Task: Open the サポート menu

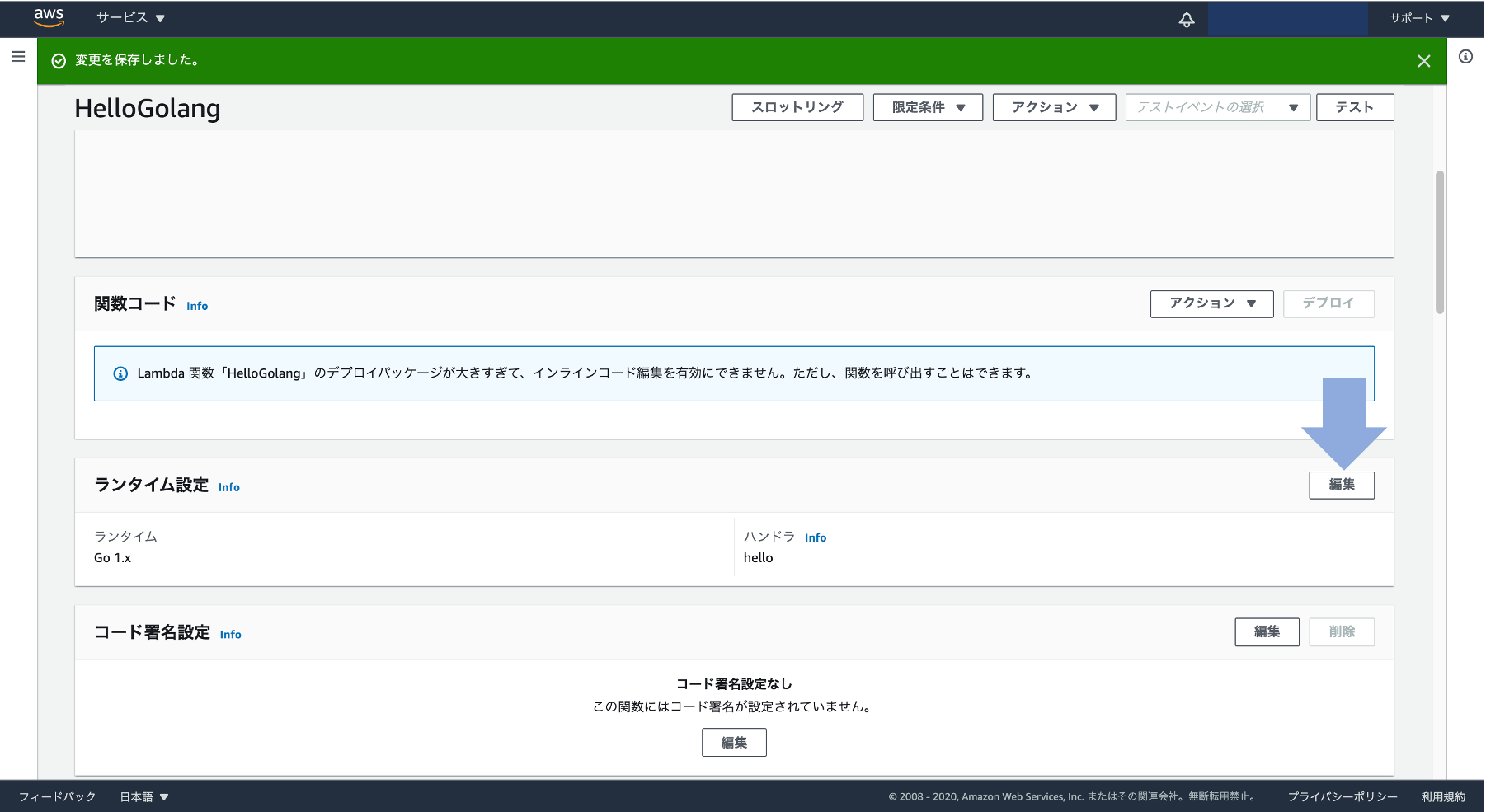Action: pos(1418,18)
